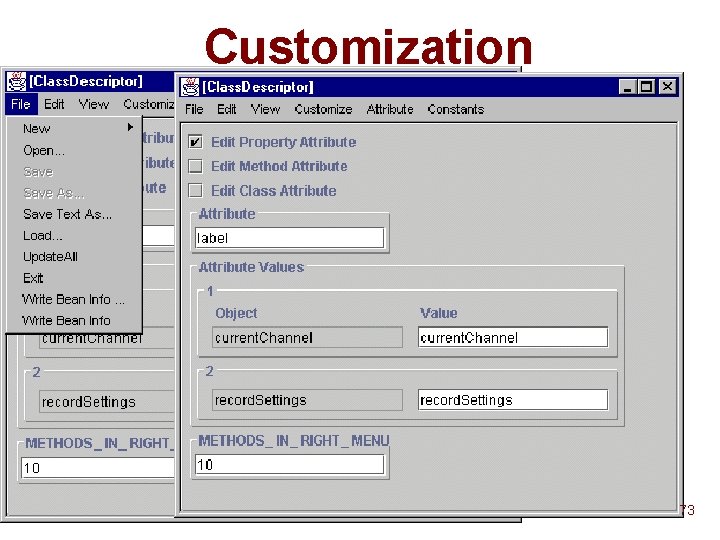Click the Attribute Values group label
This screenshot has height=540, width=720.
pos(251,267)
